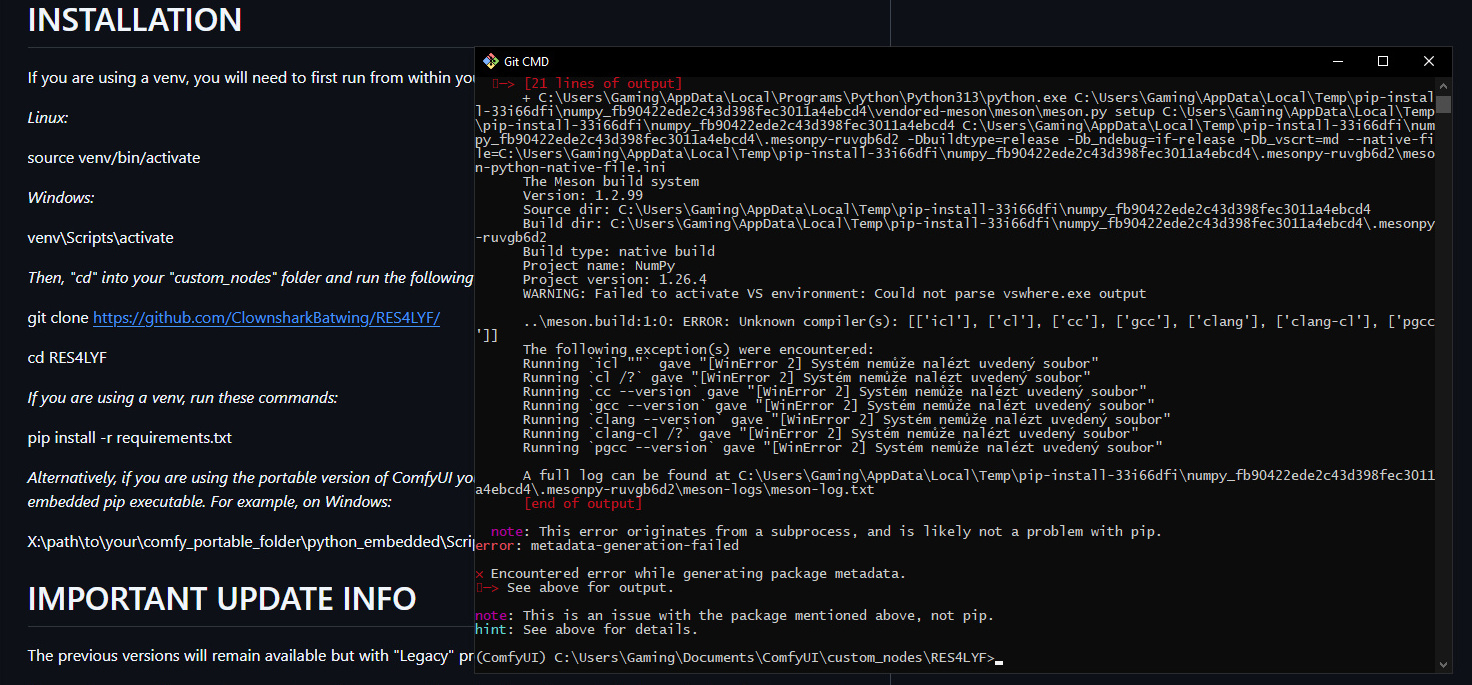Click the 'venv\Scripts\activate' line

[101, 238]
